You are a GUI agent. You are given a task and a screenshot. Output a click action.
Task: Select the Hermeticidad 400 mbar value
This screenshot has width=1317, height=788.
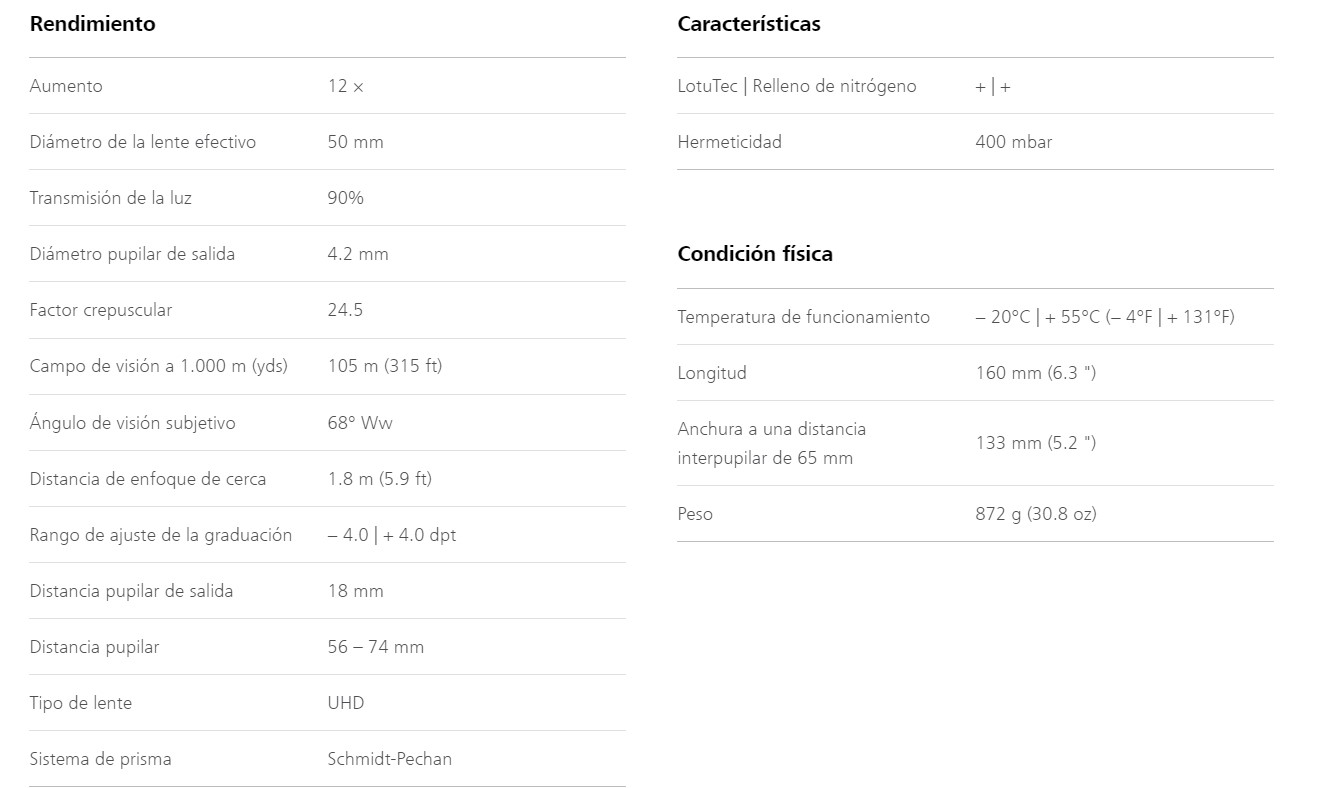[x=1014, y=142]
